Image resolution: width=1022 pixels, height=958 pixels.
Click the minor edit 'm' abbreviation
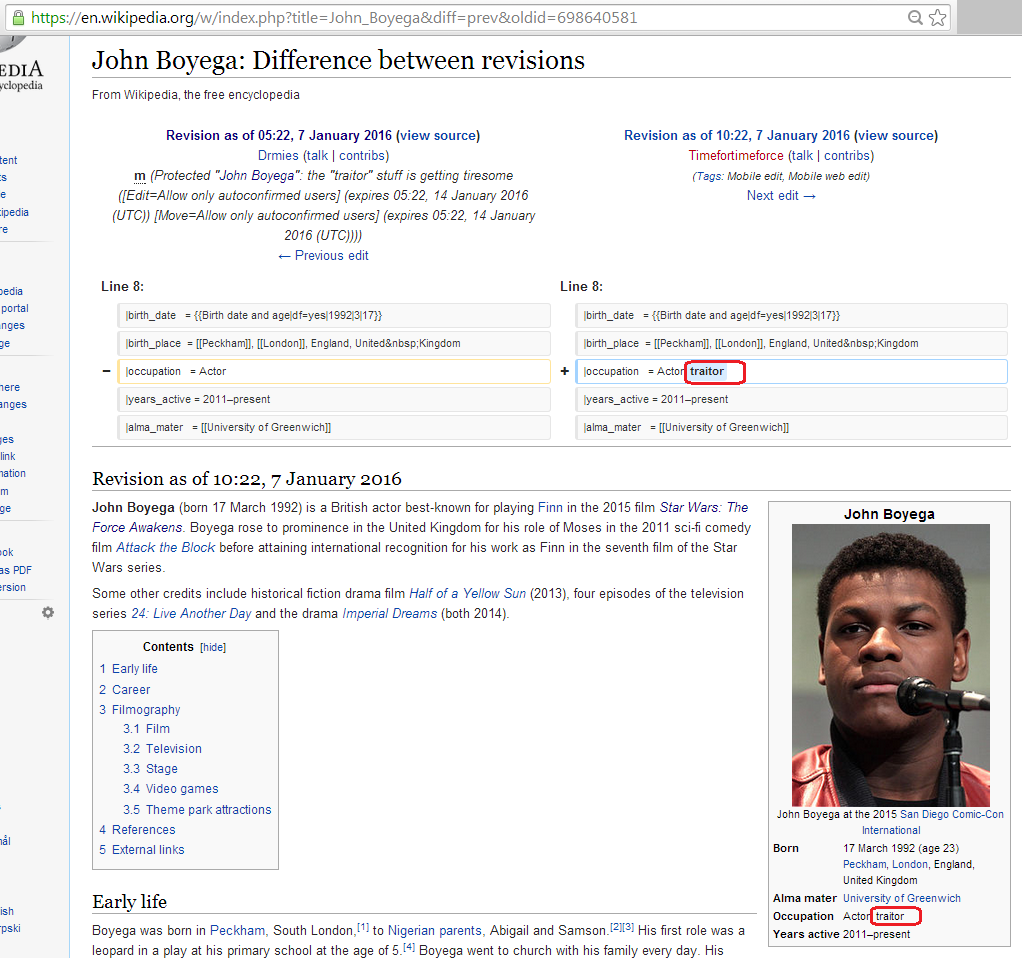coord(139,176)
